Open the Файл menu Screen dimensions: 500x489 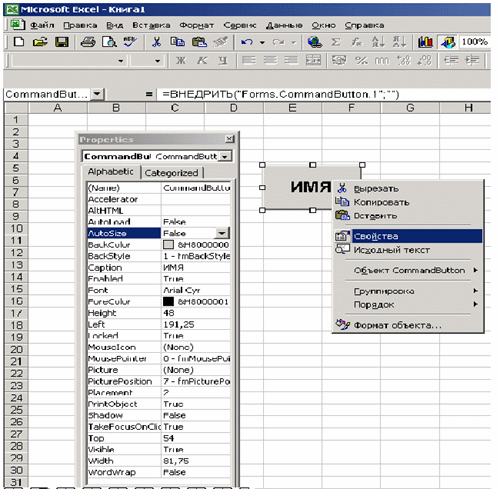42,25
